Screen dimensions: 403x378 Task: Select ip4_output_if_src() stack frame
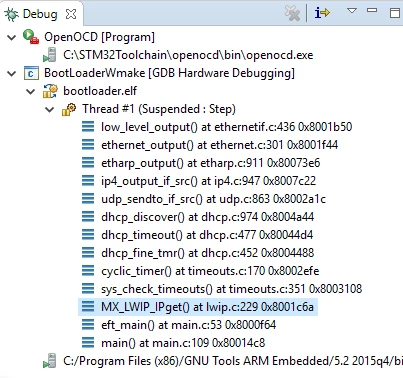pos(208,181)
